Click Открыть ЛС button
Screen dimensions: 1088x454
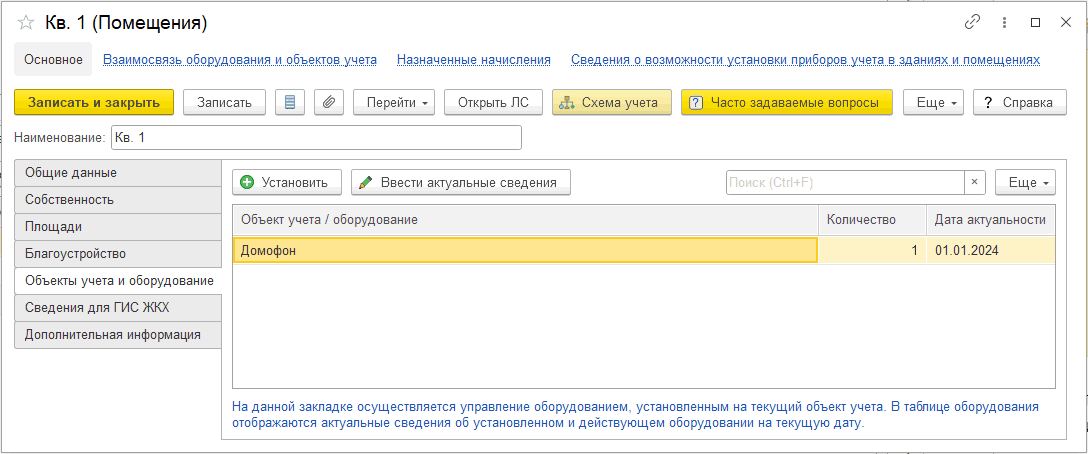(493, 102)
